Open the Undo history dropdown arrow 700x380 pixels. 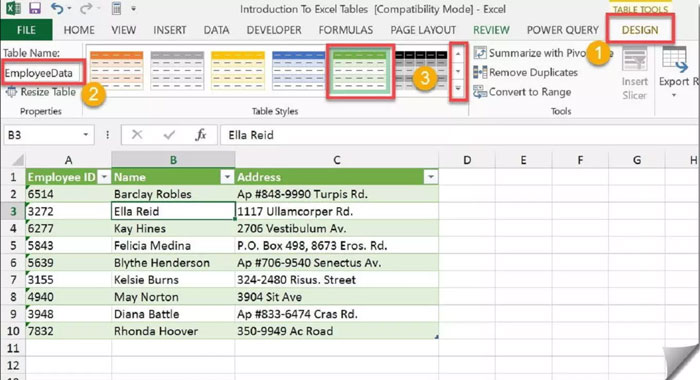pos(69,8)
